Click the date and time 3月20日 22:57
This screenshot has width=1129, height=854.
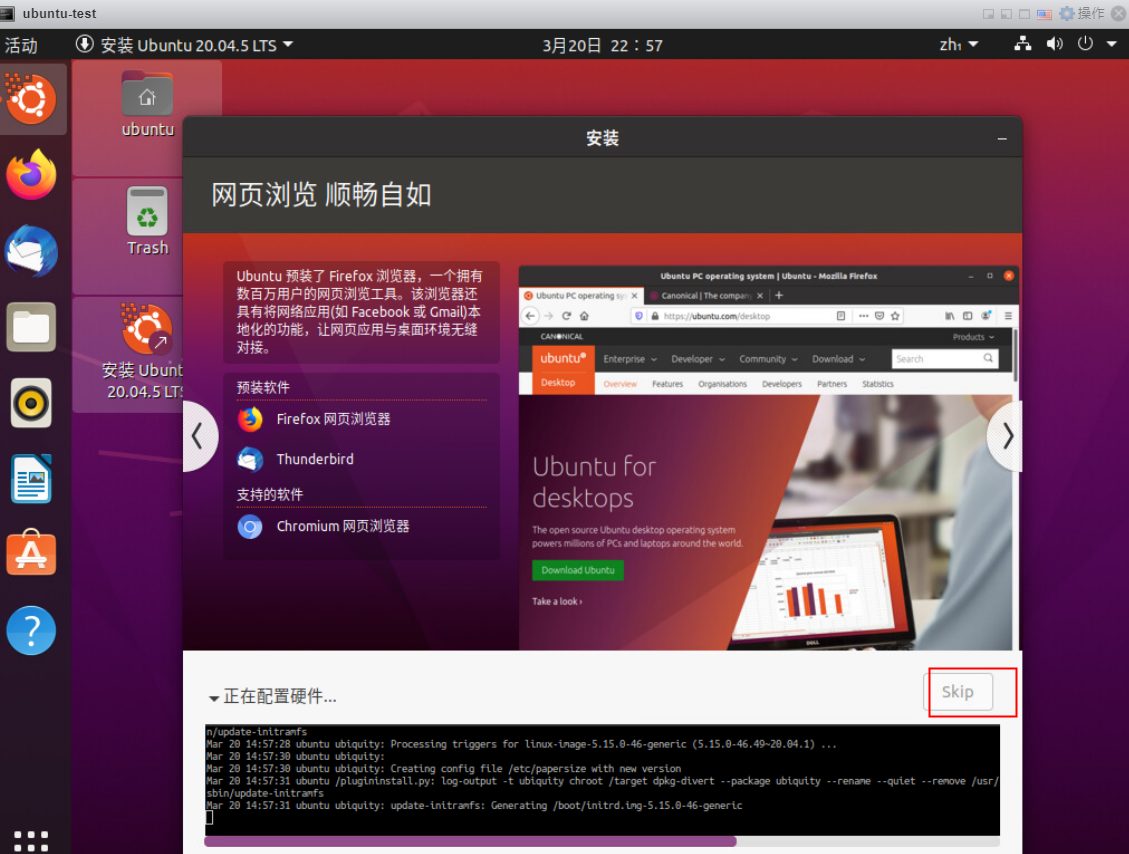(602, 45)
